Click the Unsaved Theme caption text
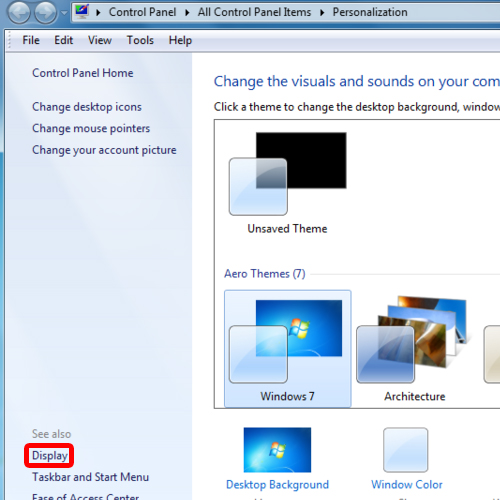This screenshot has height=500, width=500. coord(287,229)
